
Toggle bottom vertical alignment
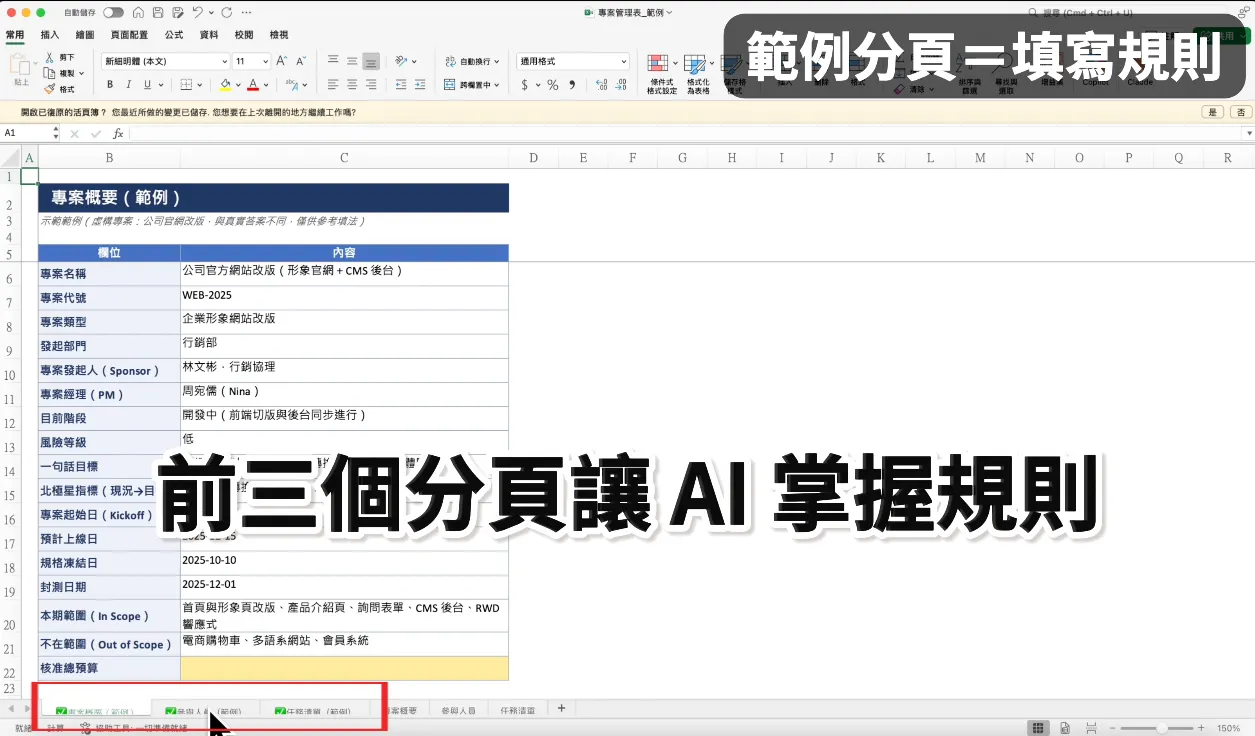371,61
